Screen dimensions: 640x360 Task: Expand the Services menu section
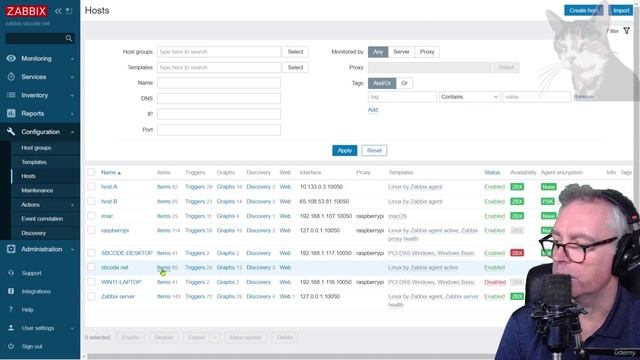click(72, 77)
